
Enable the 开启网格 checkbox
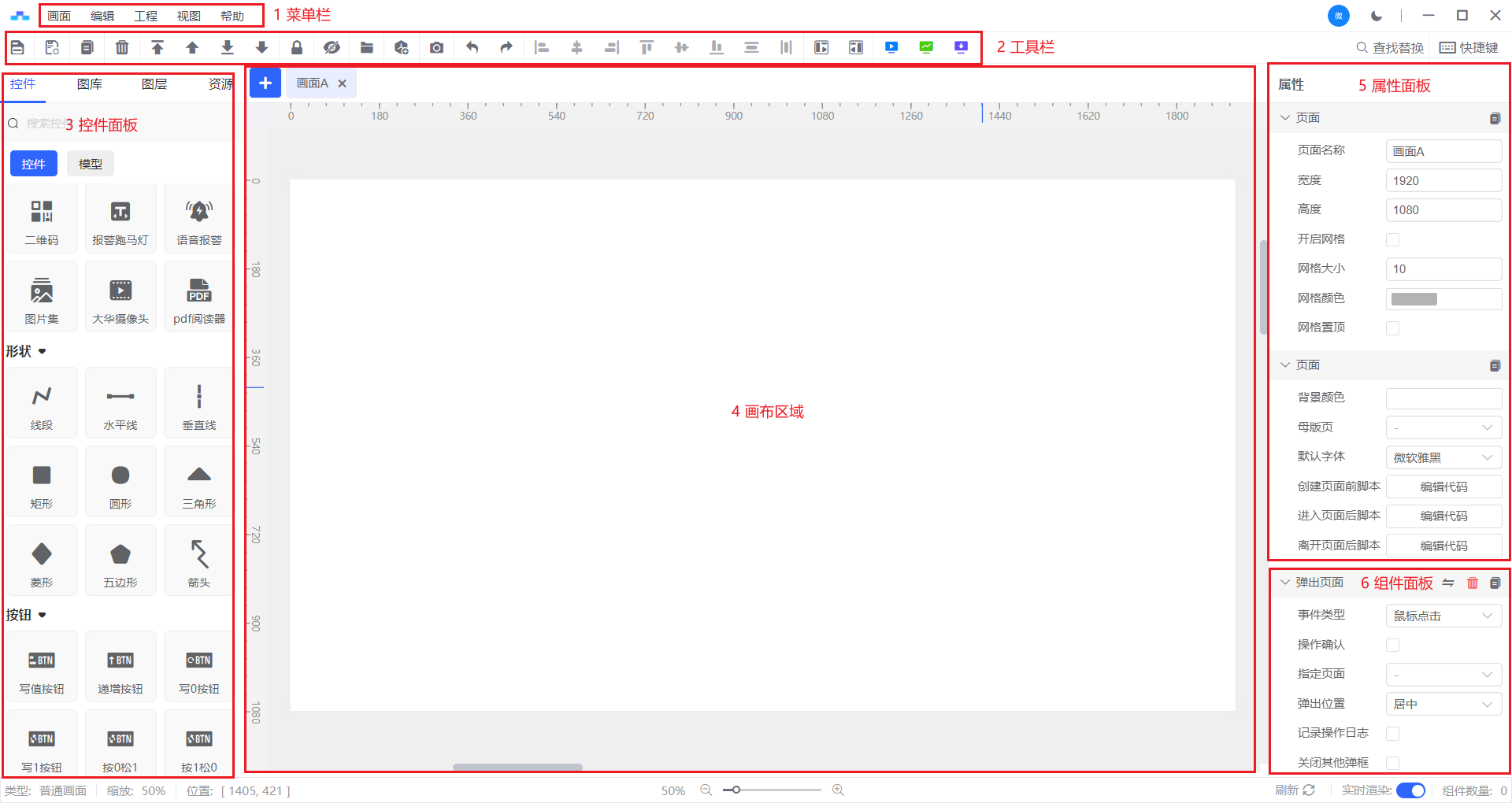click(x=1392, y=240)
